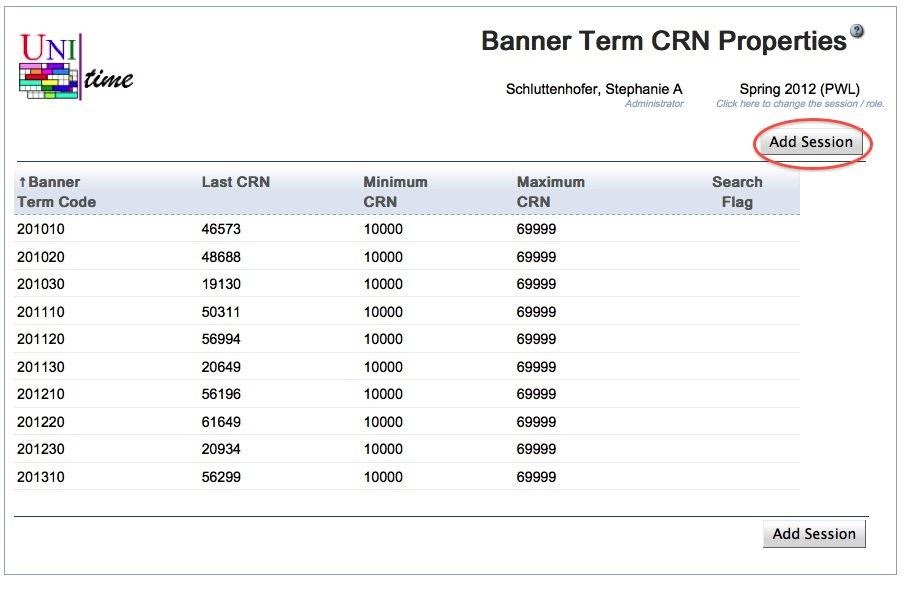This screenshot has width=904, height=593.
Task: Click Maximum CRN 69999 in row 201010
Action: tap(536, 229)
